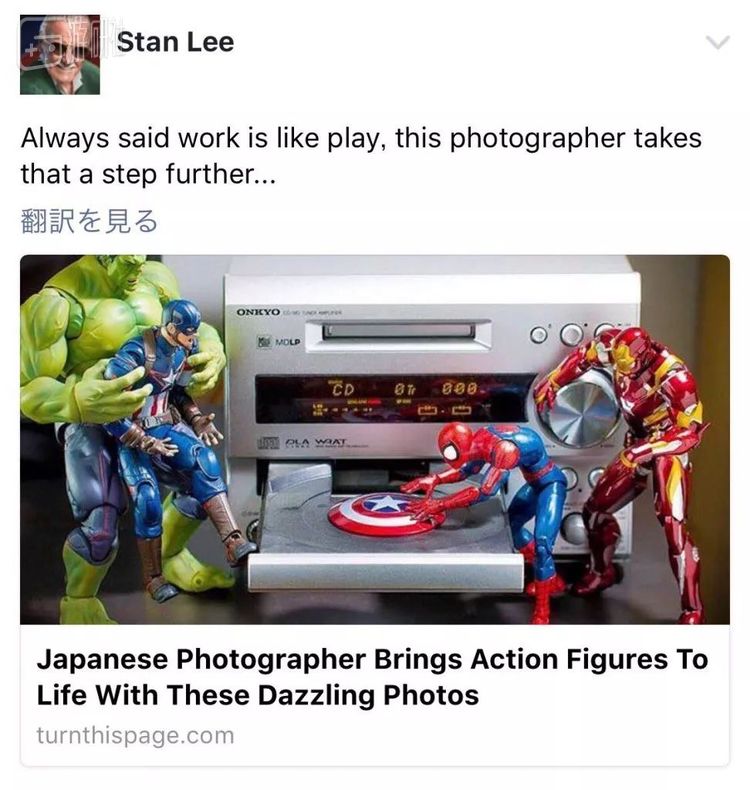Viewport: 750px width, 790px height.
Task: Click the Stan Lee profile name
Action: click(175, 42)
